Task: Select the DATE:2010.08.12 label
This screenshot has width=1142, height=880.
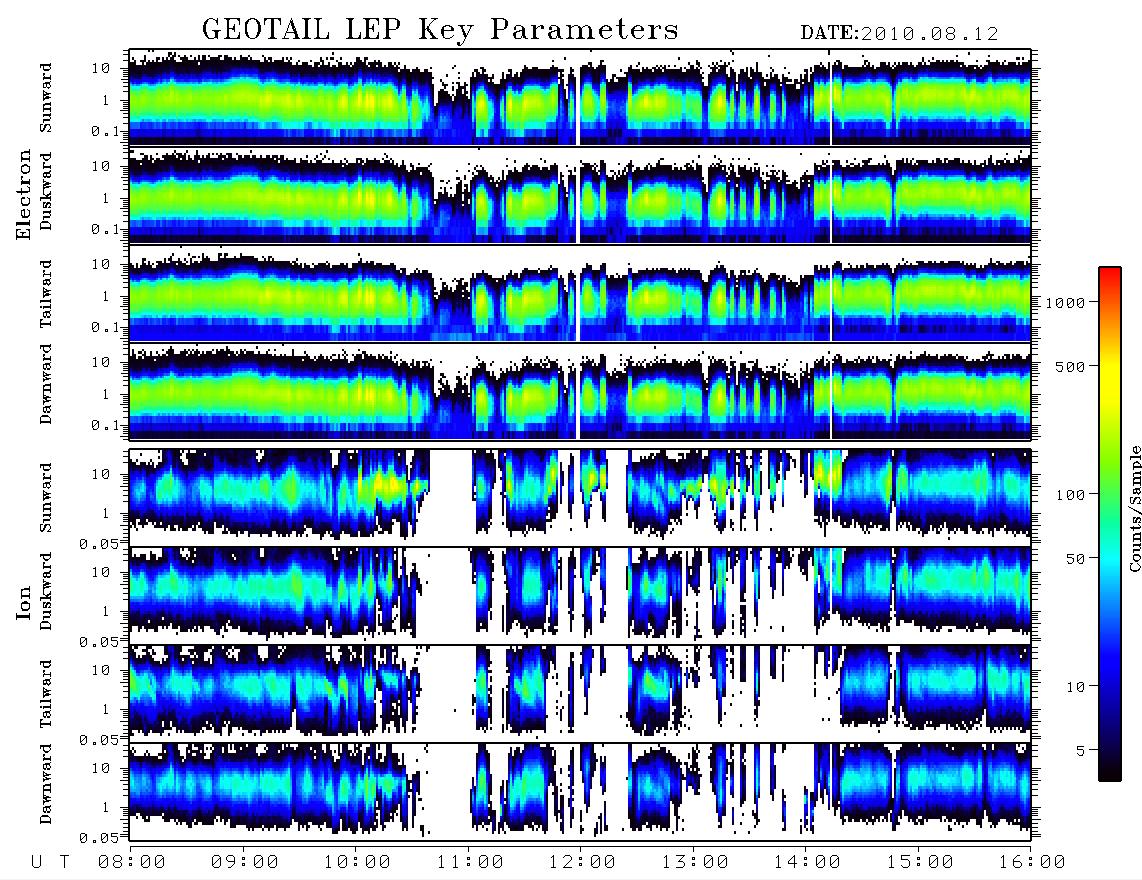Action: [899, 34]
